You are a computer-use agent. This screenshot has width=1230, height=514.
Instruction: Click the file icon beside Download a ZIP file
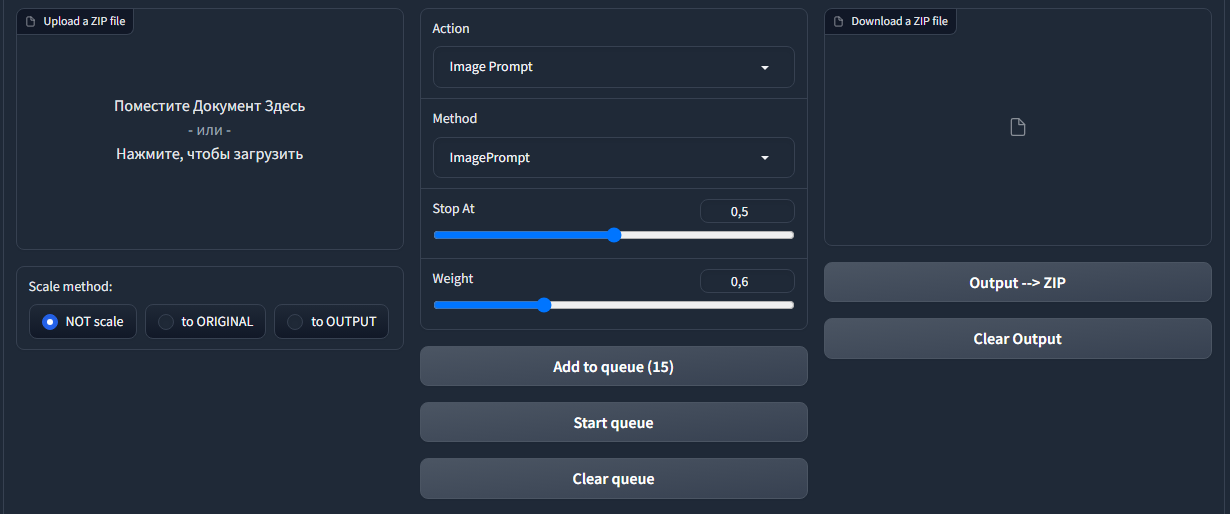[838, 21]
